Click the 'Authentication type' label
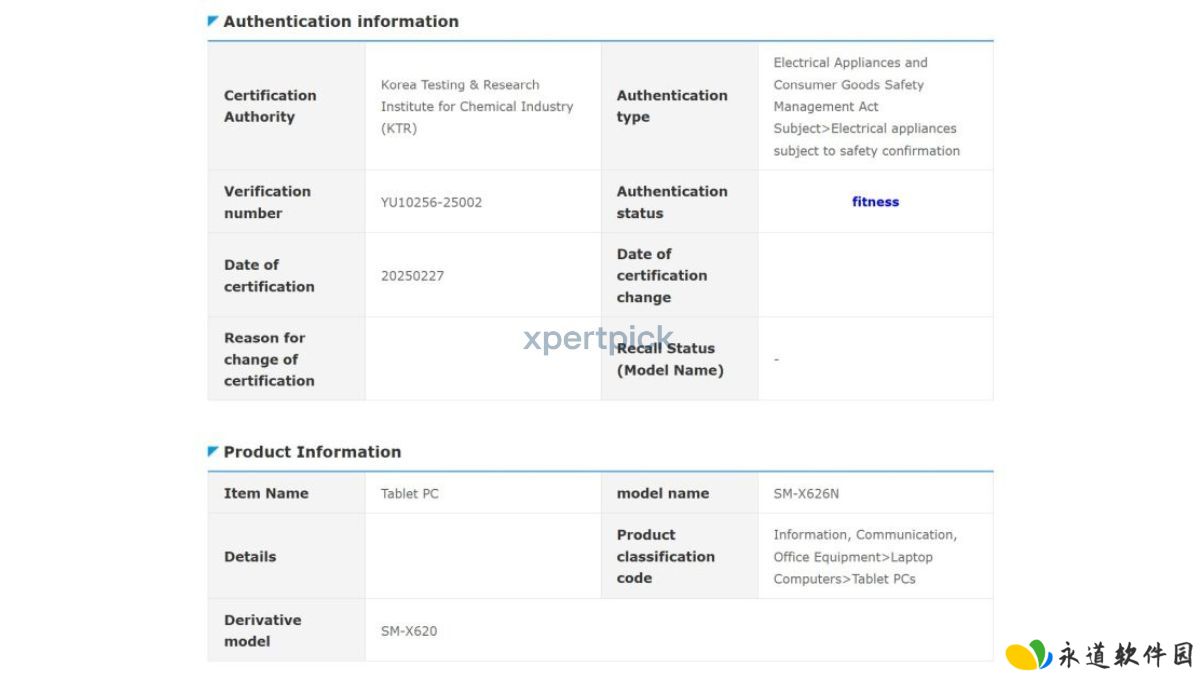The height and width of the screenshot is (680, 1200). (x=672, y=106)
